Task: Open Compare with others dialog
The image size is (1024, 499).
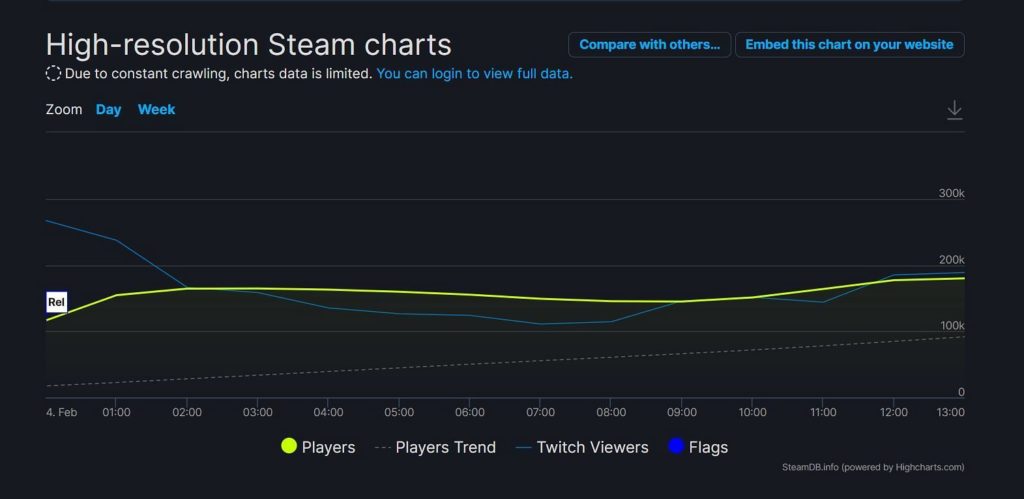Action: pos(650,45)
